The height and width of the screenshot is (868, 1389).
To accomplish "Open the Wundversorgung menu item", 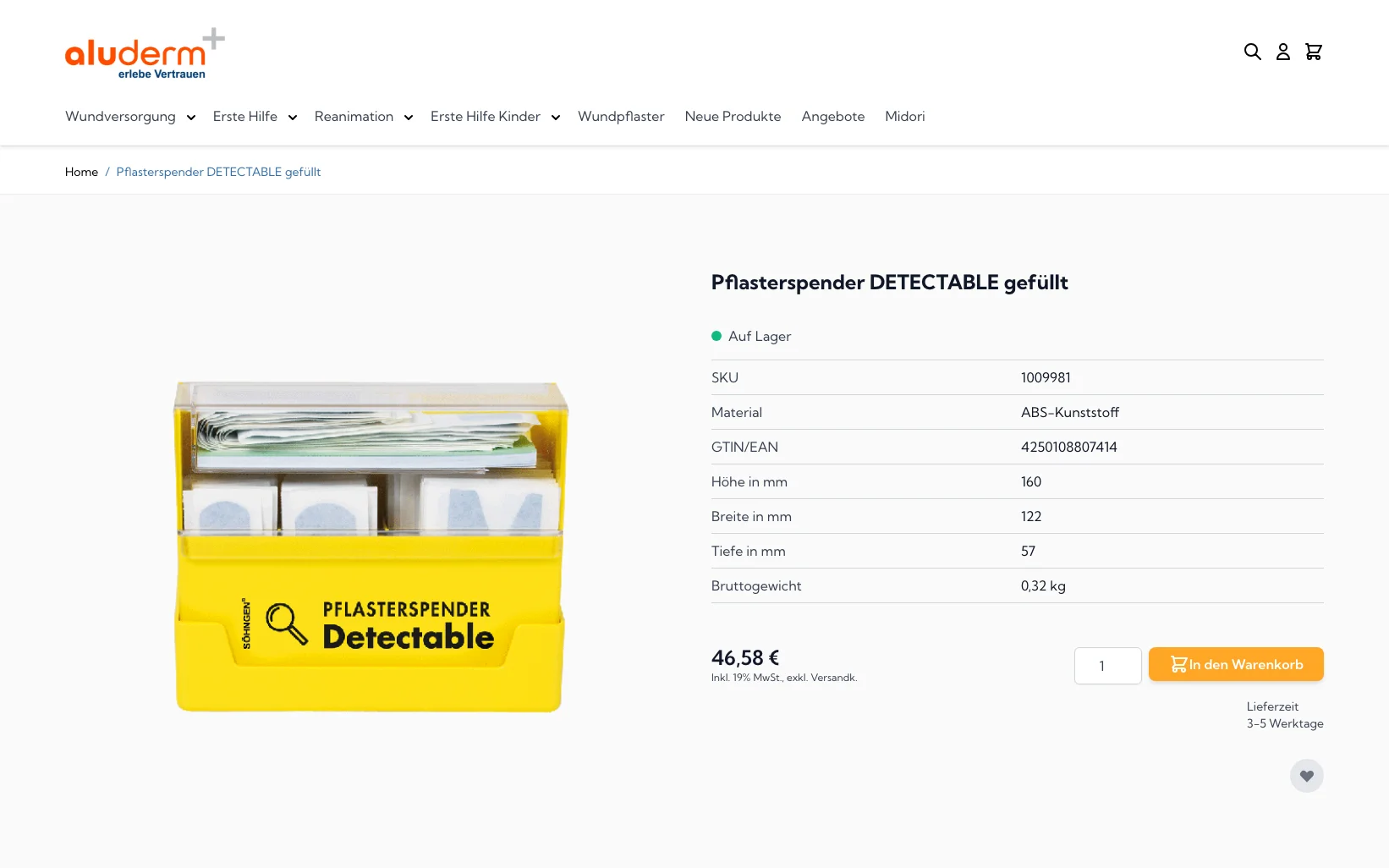I will (x=120, y=117).
